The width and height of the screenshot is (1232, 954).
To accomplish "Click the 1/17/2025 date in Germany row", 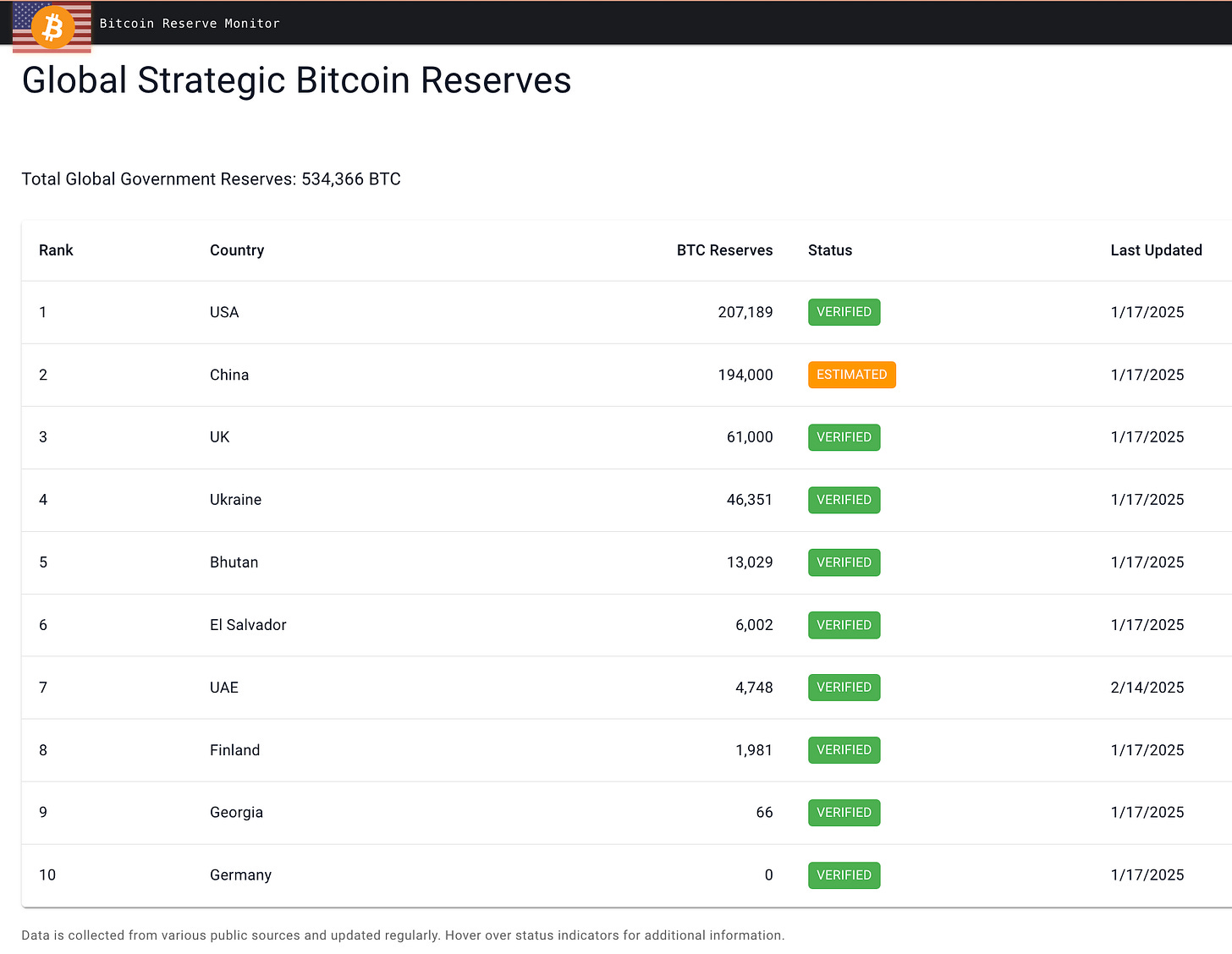I will point(1147,875).
